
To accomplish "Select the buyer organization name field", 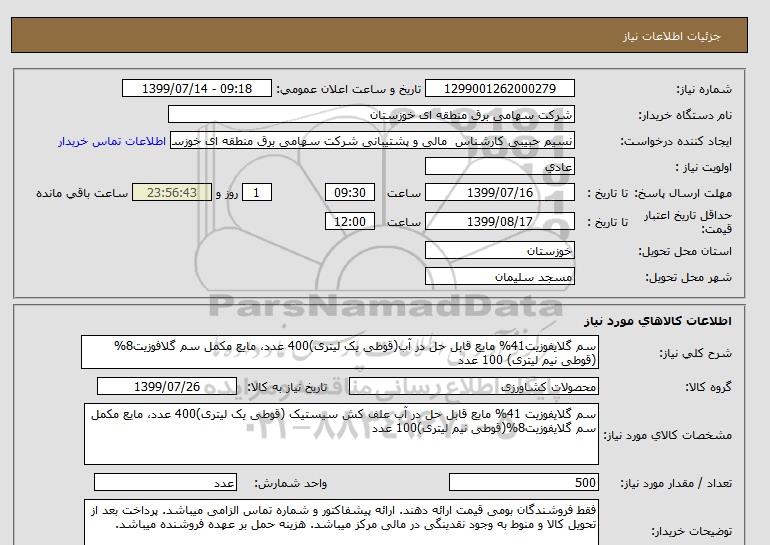I will click(371, 114).
